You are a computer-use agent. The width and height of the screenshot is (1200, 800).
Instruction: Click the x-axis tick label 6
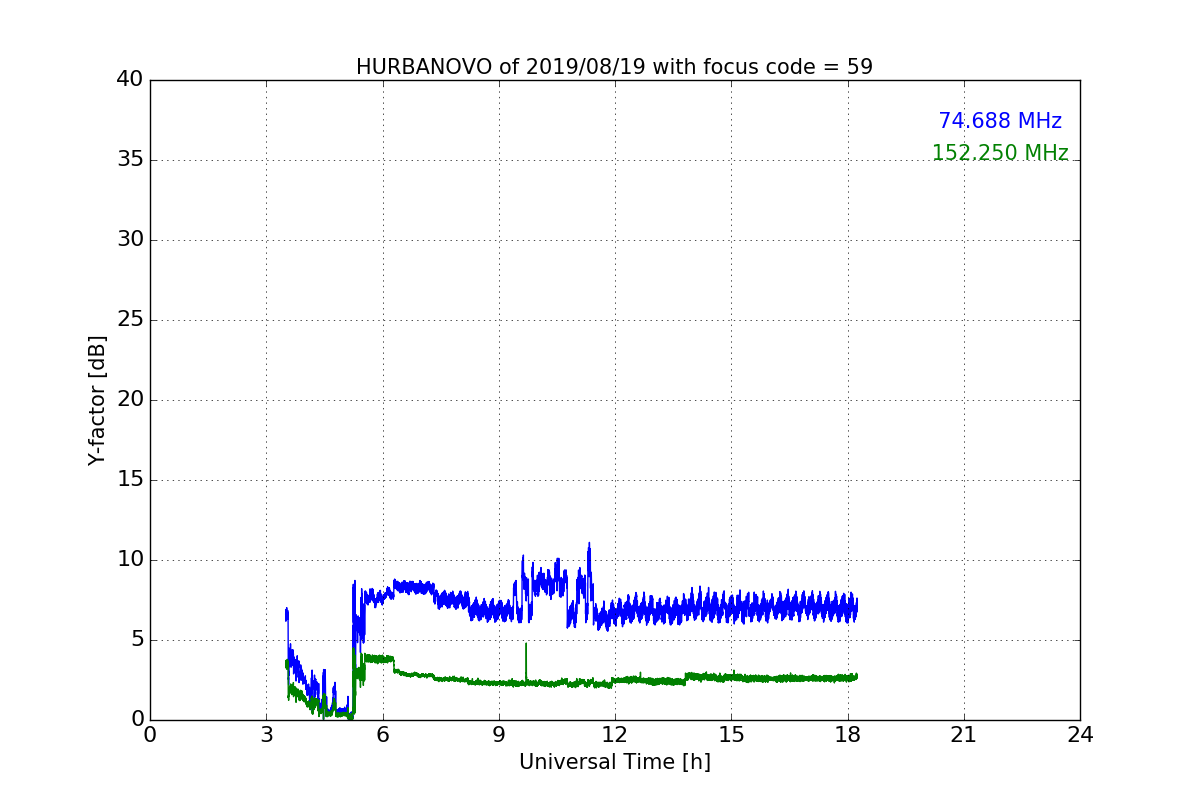click(x=382, y=734)
